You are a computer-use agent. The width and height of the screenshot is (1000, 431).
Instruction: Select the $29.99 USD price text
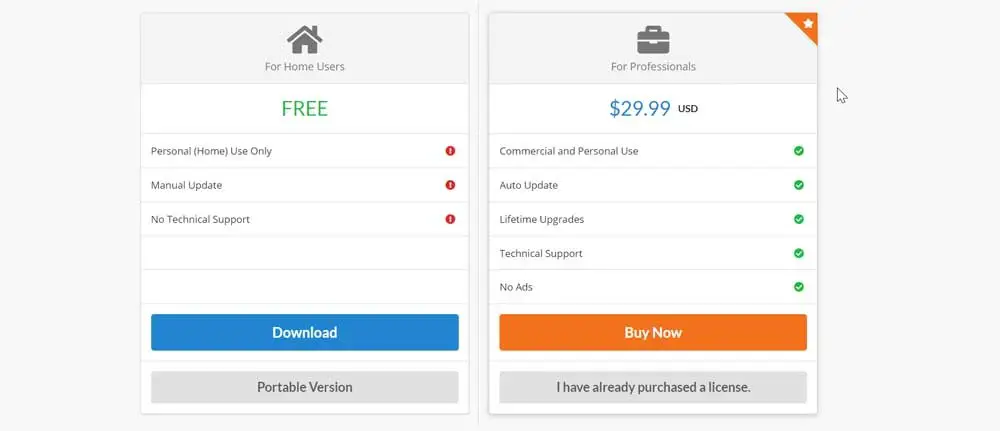(641, 109)
